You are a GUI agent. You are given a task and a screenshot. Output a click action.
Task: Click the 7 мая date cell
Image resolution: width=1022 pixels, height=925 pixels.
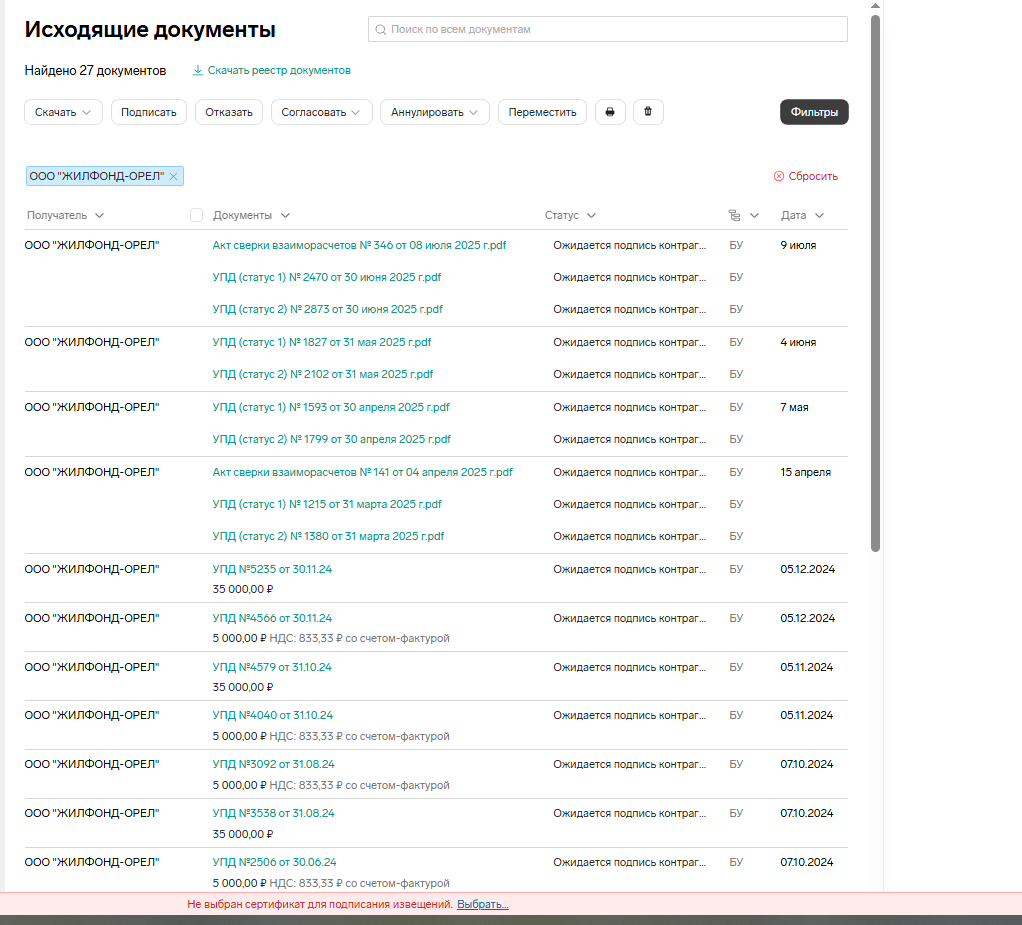tap(794, 407)
